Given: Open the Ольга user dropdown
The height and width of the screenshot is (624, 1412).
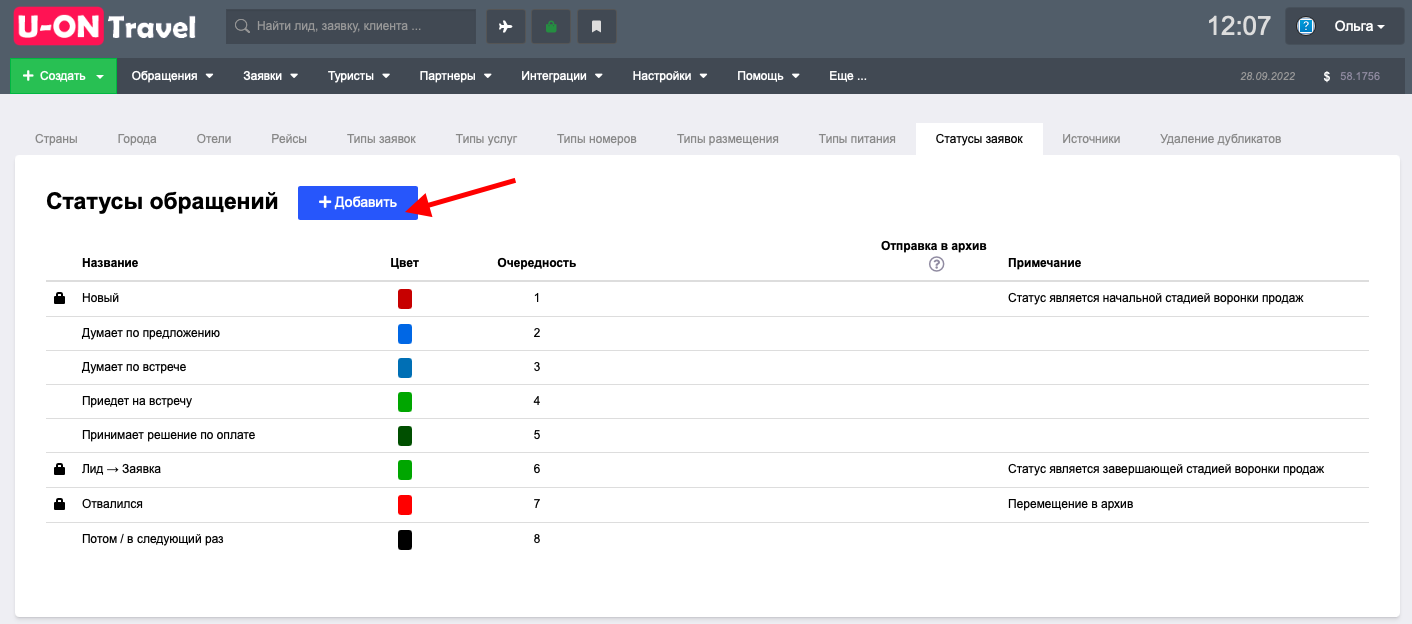Looking at the screenshot, I should 1344,27.
